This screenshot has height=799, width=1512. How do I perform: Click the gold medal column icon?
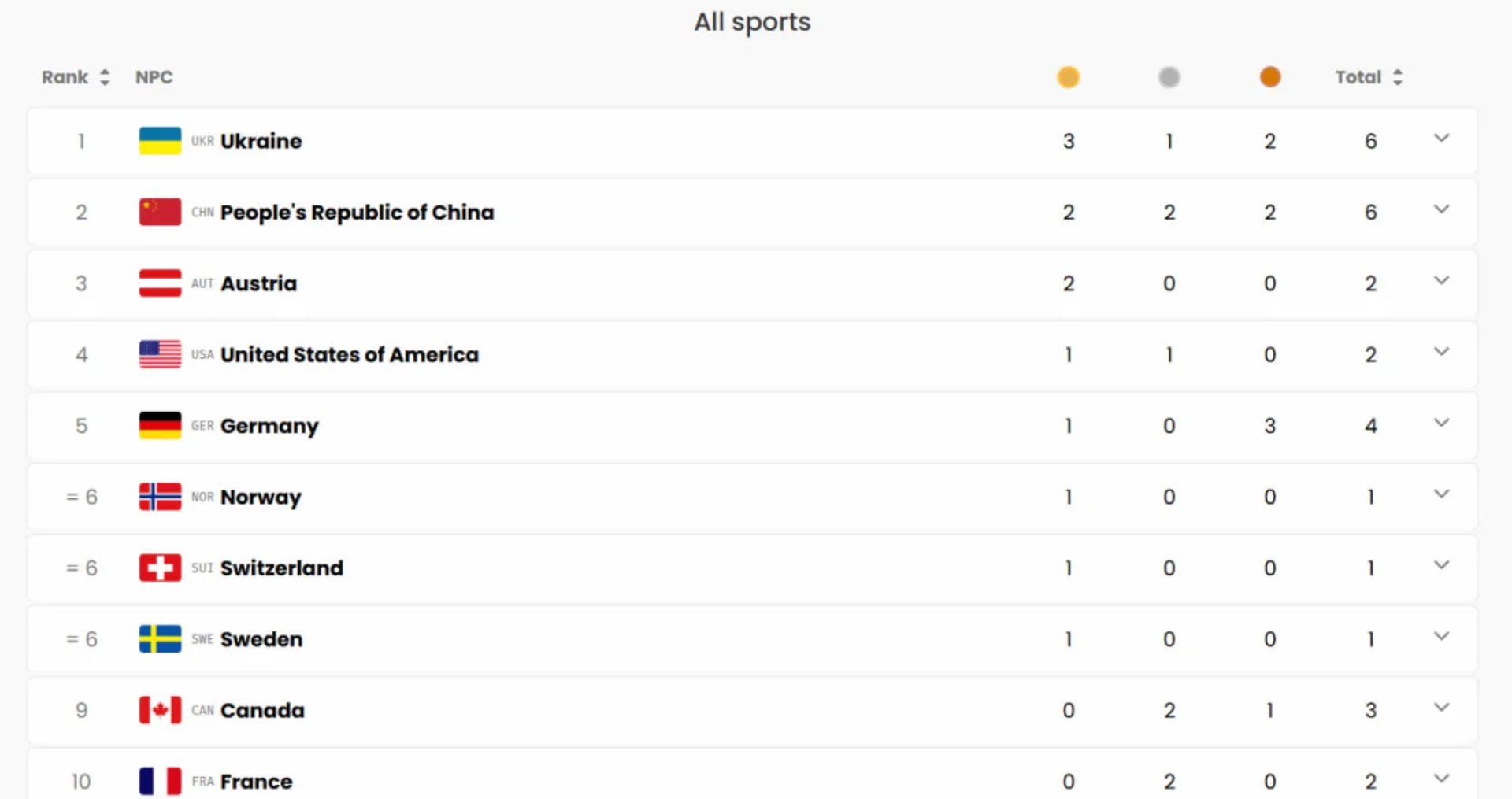tap(1068, 77)
